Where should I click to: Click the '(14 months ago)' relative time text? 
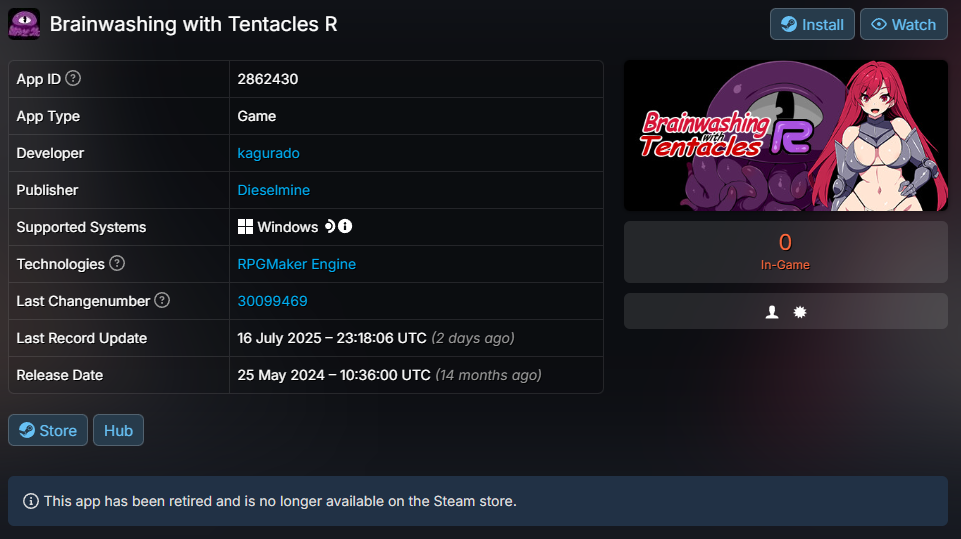[488, 375]
